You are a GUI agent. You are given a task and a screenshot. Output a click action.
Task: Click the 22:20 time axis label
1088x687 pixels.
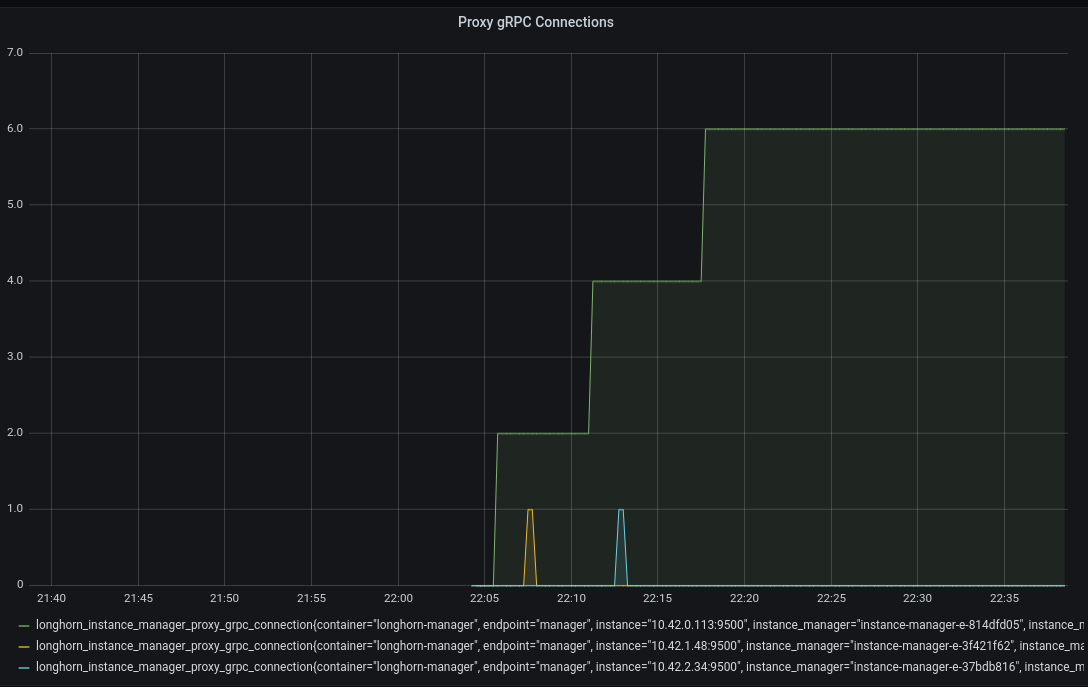coord(743,598)
